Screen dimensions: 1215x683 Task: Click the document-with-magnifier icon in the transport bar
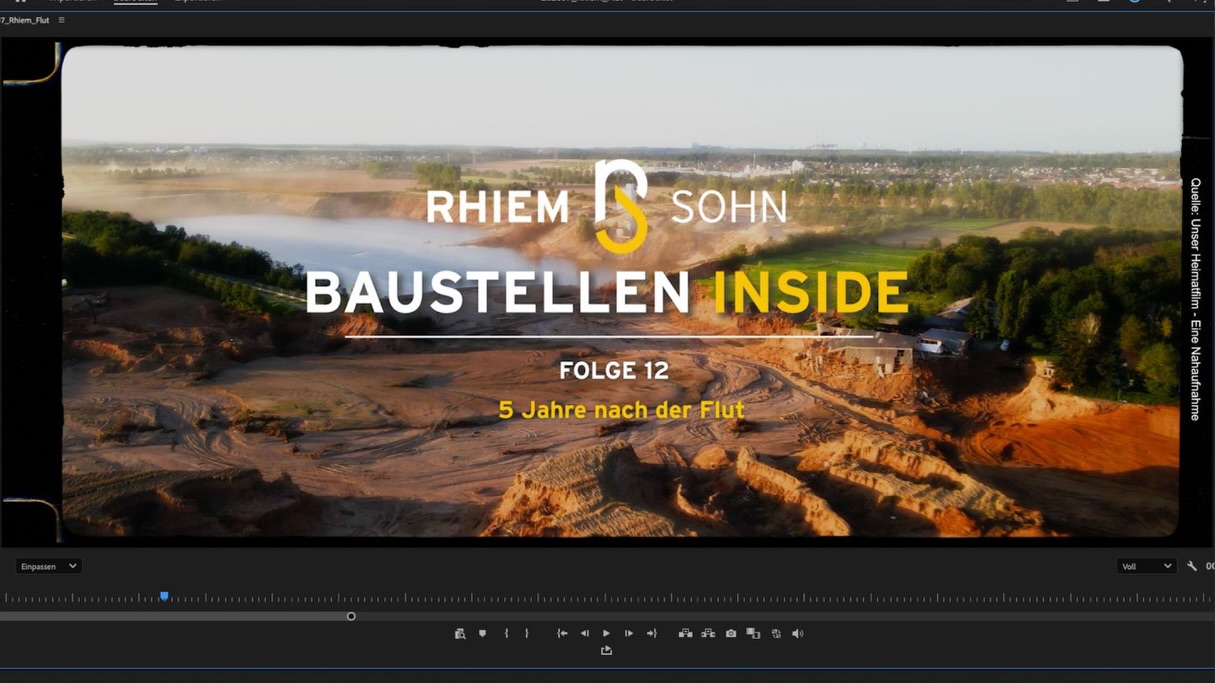460,634
